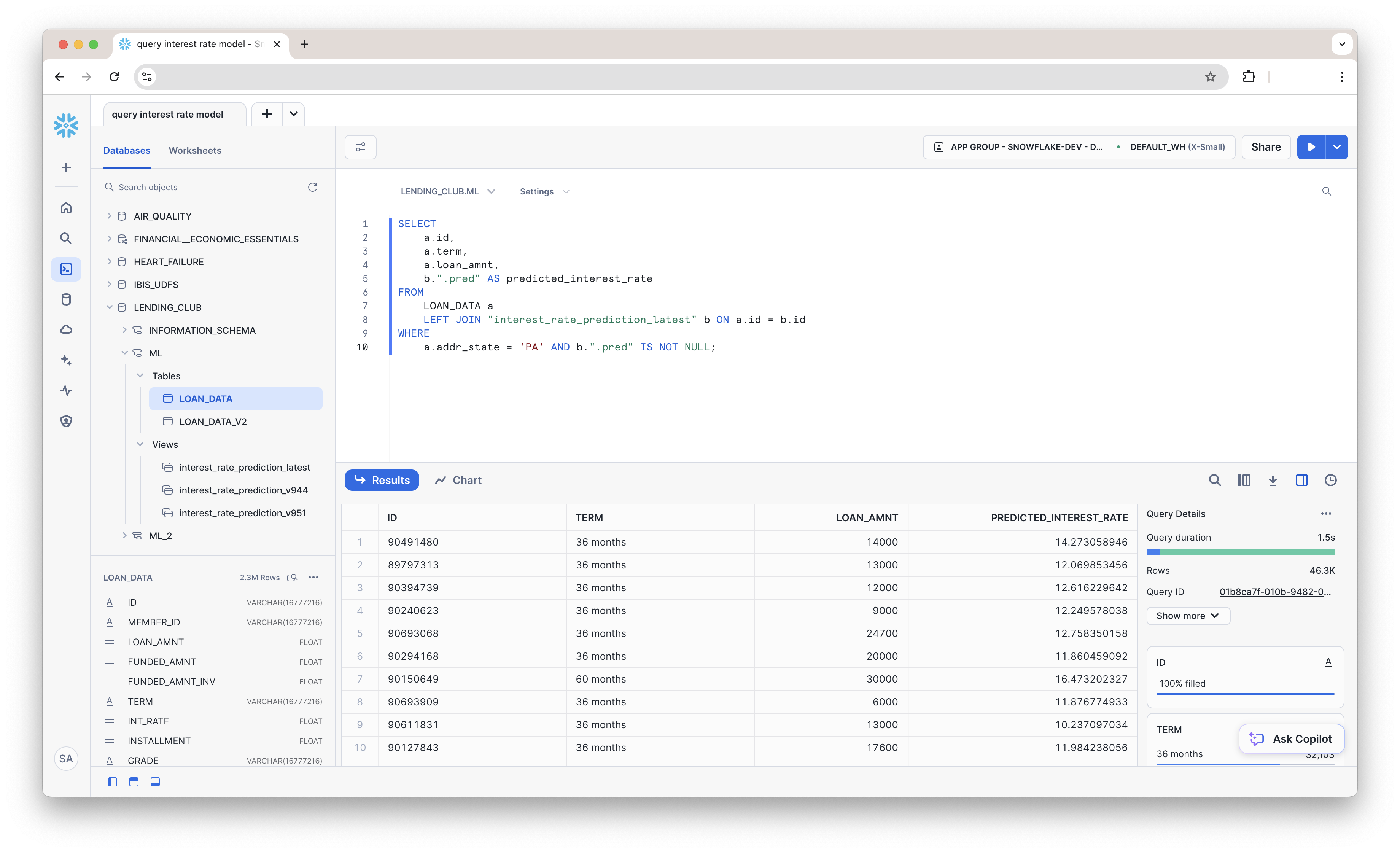Open the Data database icon in sidebar
The height and width of the screenshot is (853, 1400).
coord(66,299)
